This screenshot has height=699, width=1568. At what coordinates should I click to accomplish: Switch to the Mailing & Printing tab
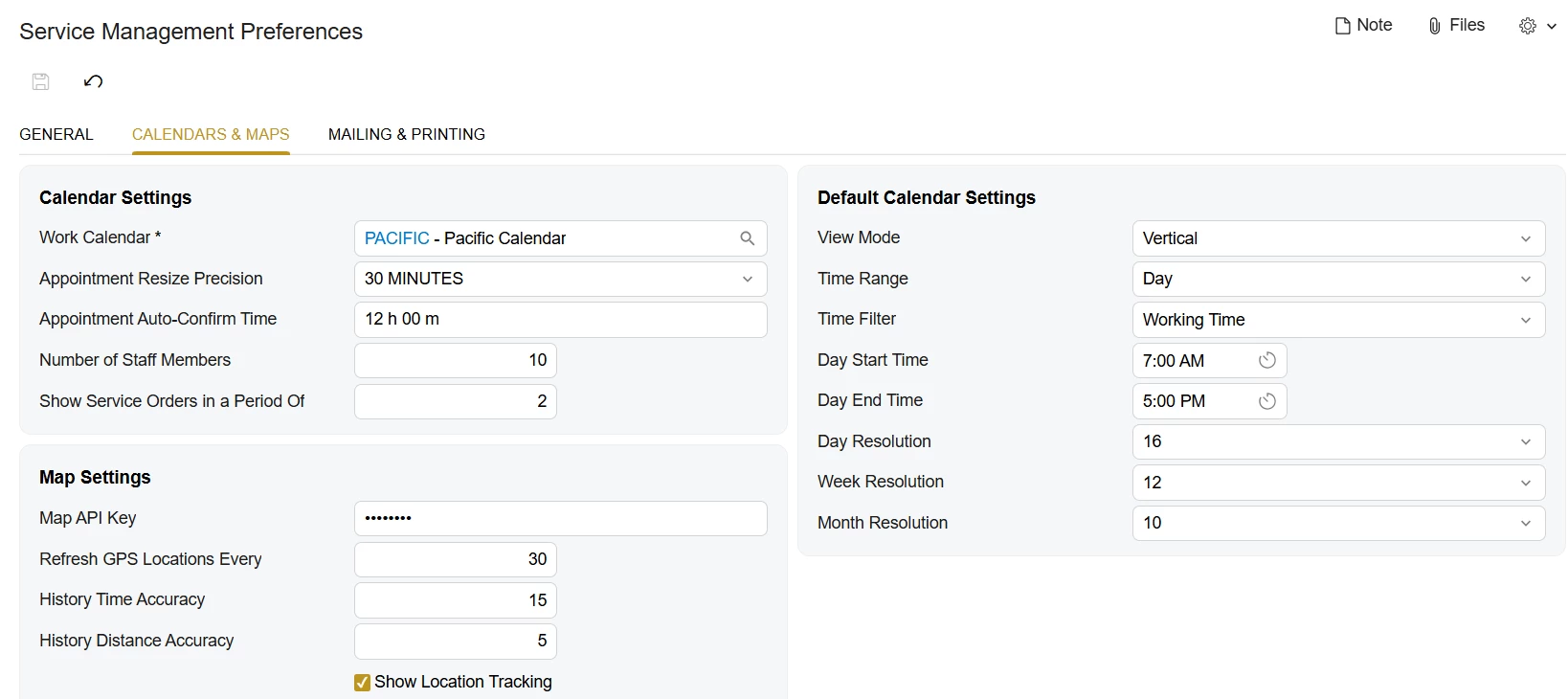tap(406, 134)
